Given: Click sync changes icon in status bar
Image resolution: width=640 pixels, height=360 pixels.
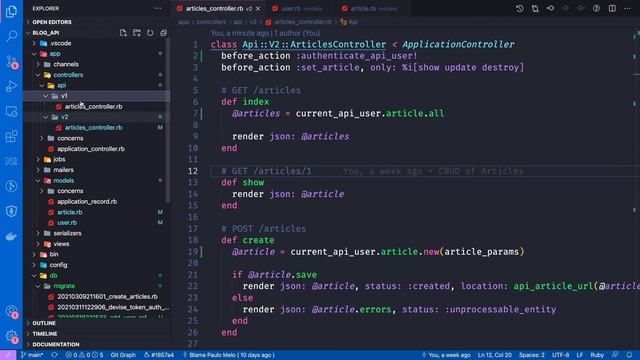Looking at the screenshot, I should click(x=54, y=355).
